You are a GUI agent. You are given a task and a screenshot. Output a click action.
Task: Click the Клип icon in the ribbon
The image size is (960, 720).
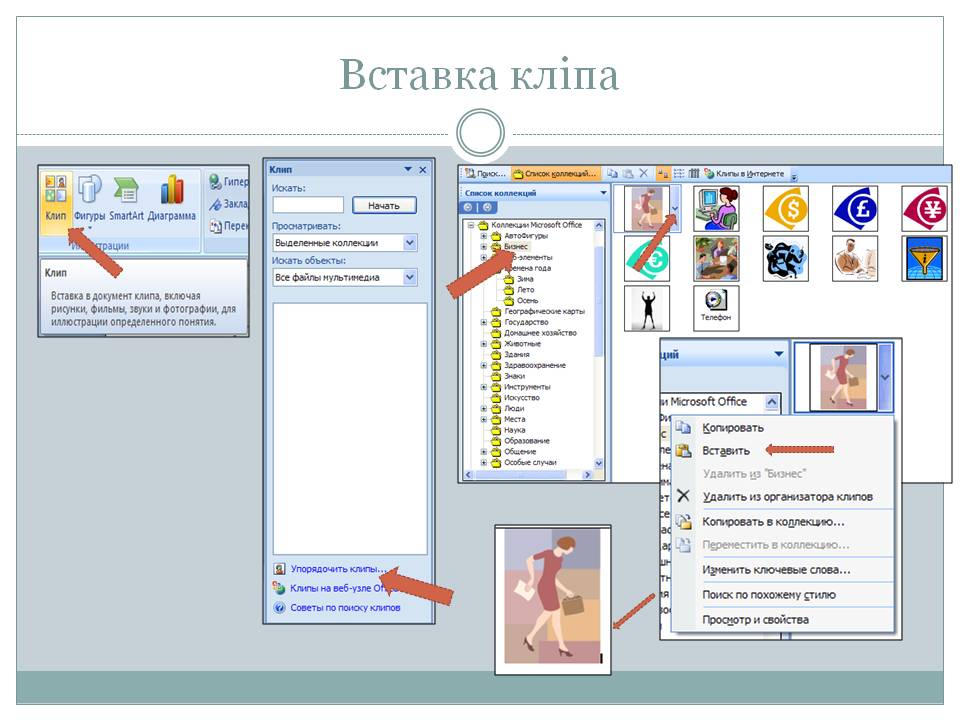pyautogui.click(x=56, y=197)
